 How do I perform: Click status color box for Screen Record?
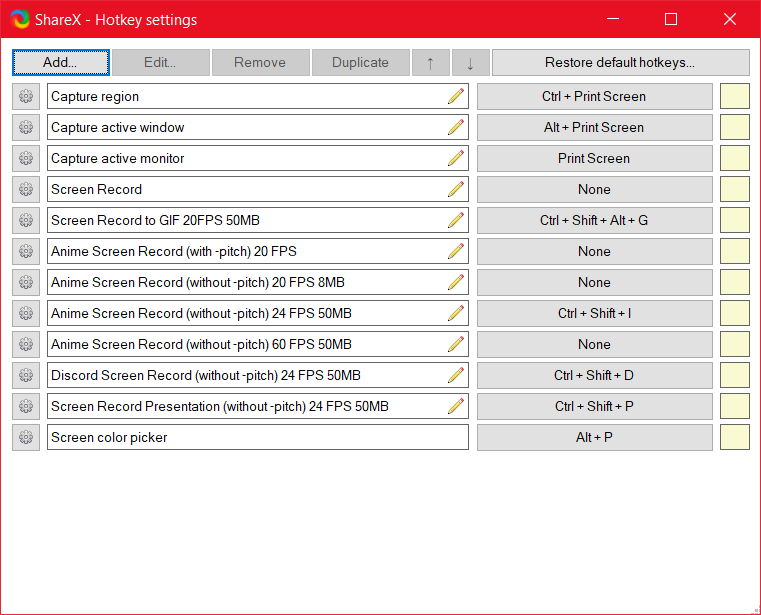tap(735, 189)
